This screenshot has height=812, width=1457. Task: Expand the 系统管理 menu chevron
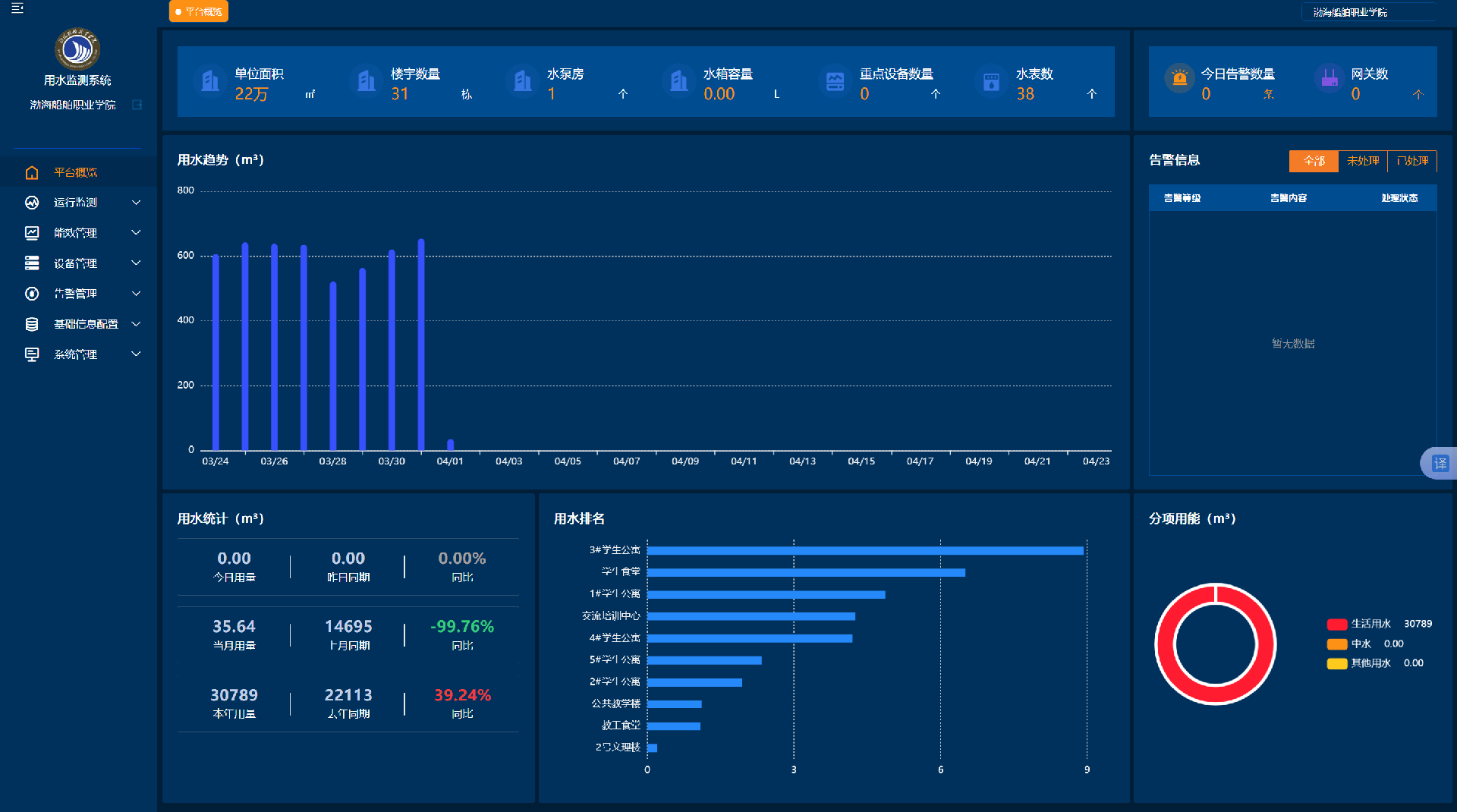coord(137,354)
